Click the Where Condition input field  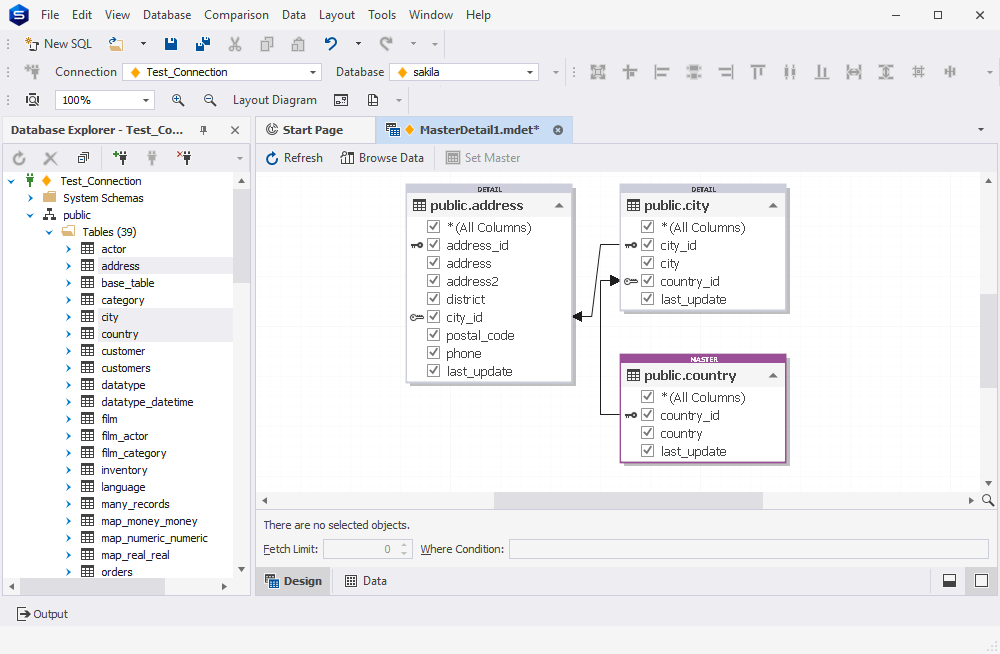pos(749,549)
